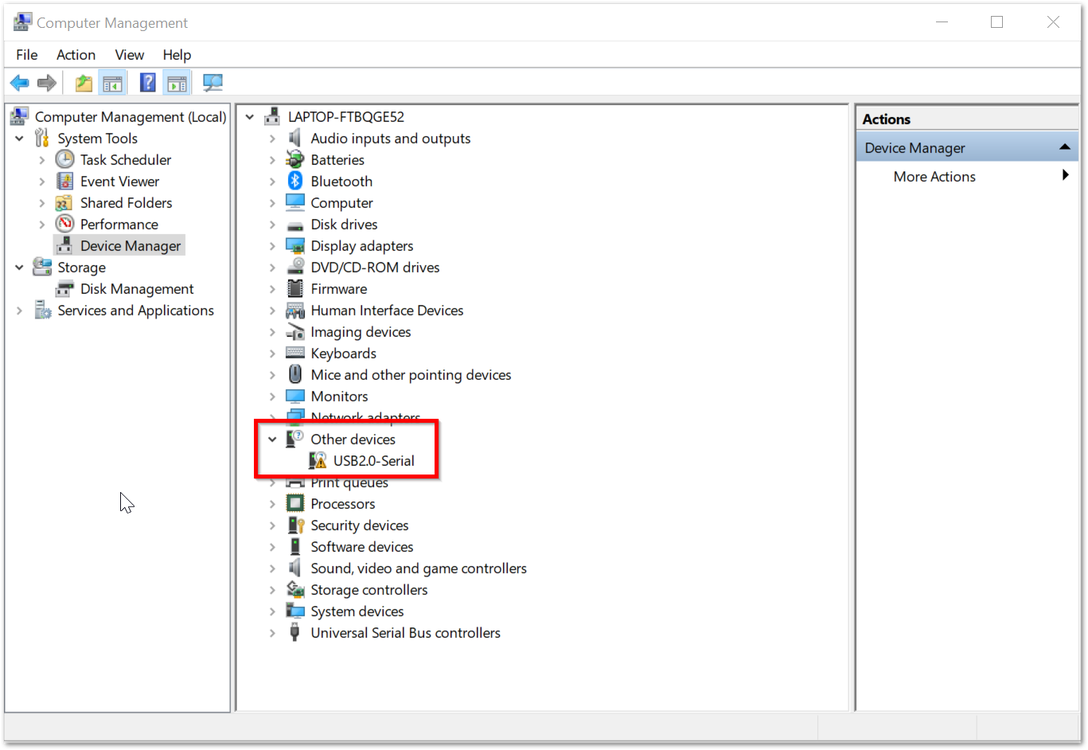Select the Print queues category
This screenshot has width=1088, height=750.
tap(349, 482)
